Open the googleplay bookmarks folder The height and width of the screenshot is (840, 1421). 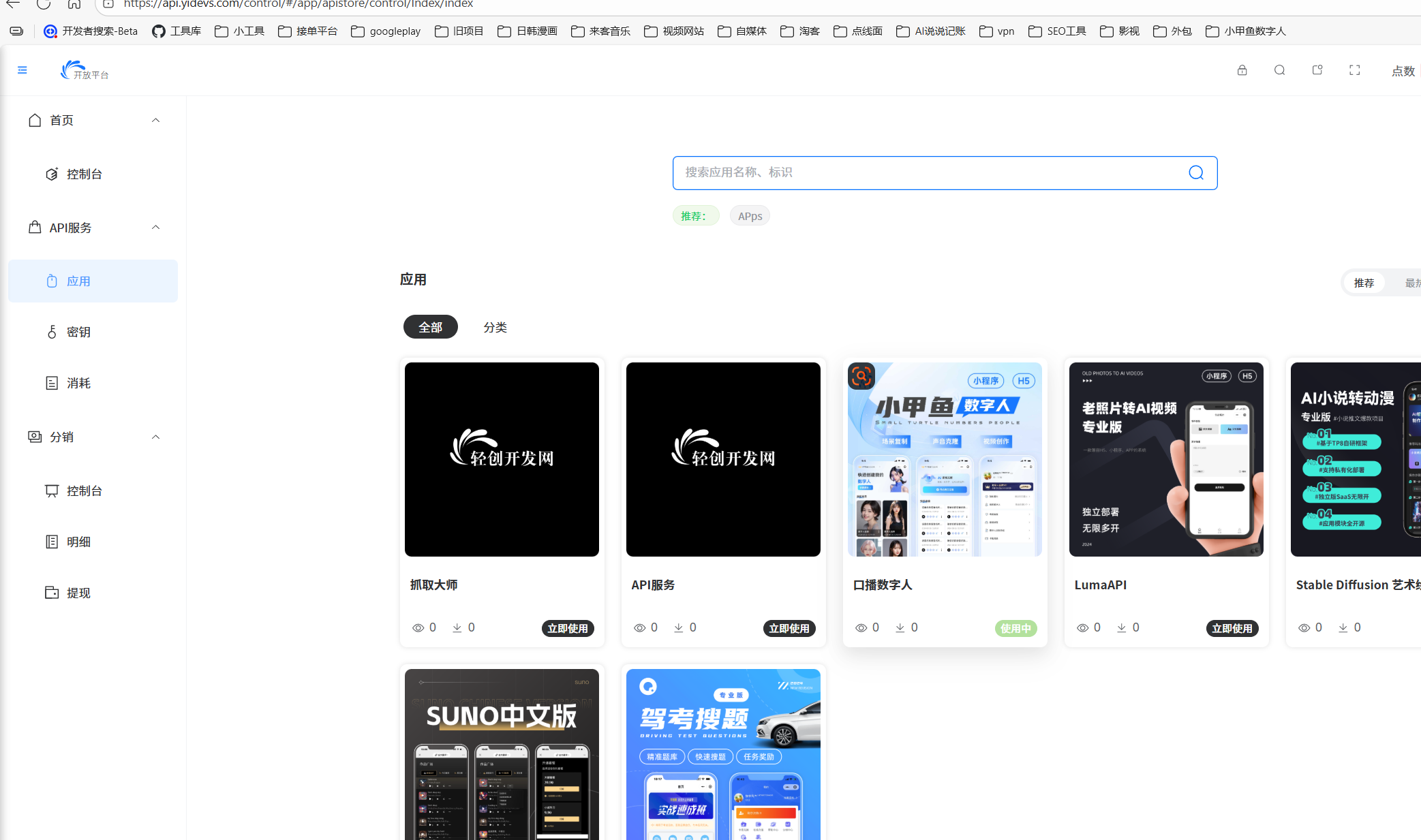[x=386, y=31]
